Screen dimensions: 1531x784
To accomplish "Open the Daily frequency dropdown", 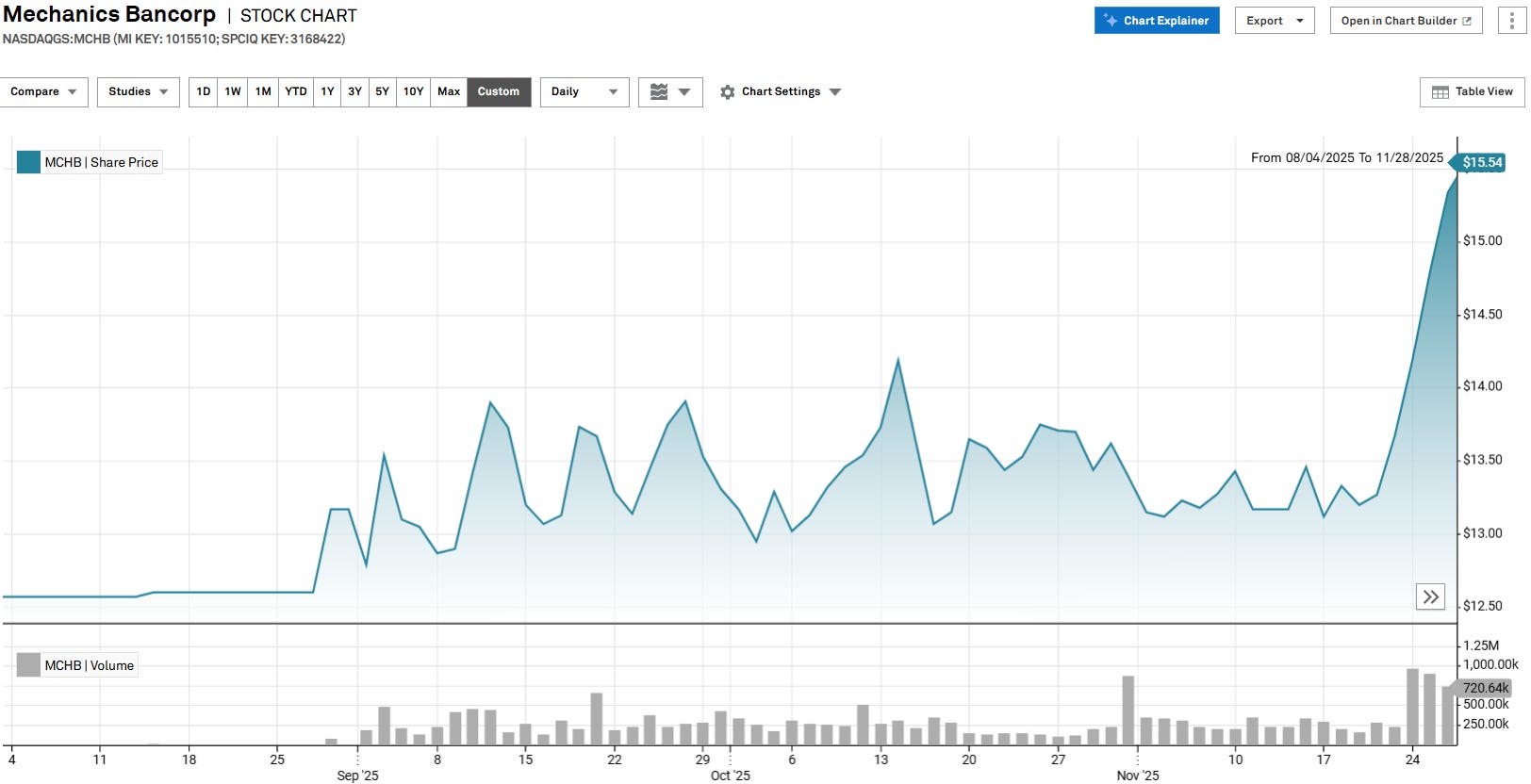I will [584, 91].
